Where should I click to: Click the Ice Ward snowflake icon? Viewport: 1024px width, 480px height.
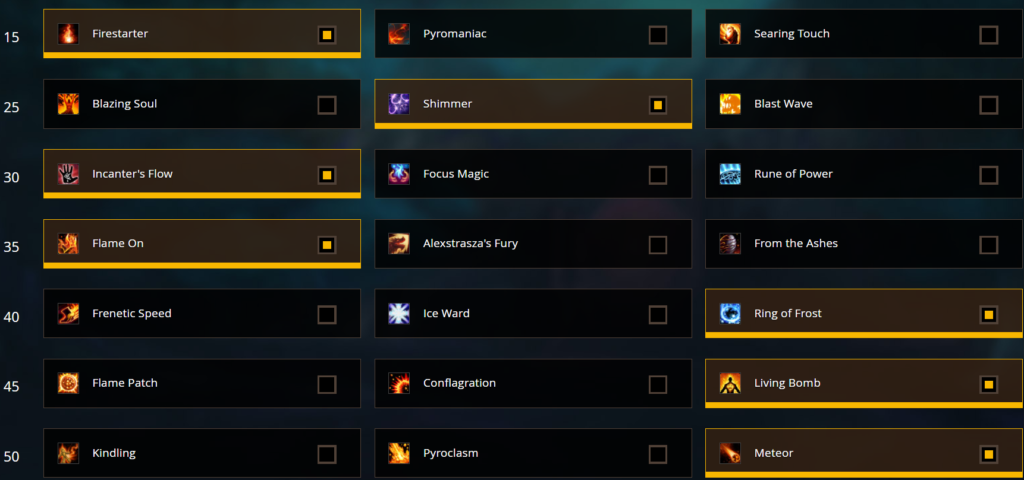pyautogui.click(x=399, y=313)
